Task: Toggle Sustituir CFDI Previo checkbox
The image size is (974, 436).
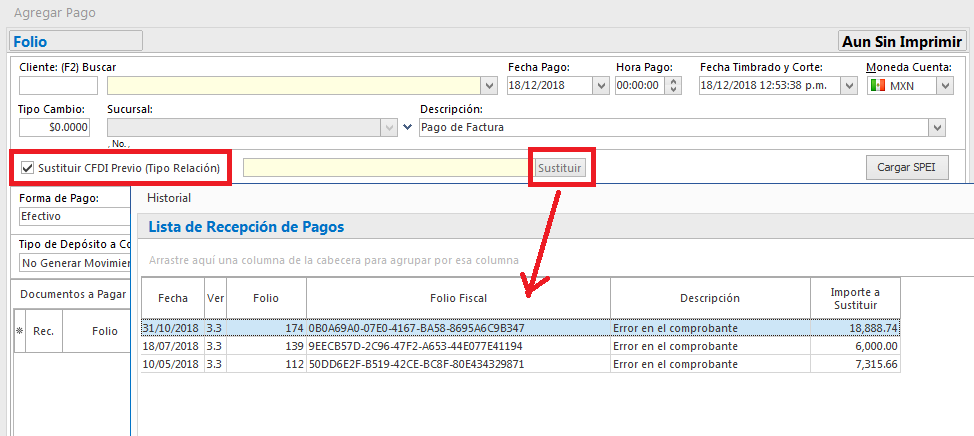Action: (x=28, y=168)
